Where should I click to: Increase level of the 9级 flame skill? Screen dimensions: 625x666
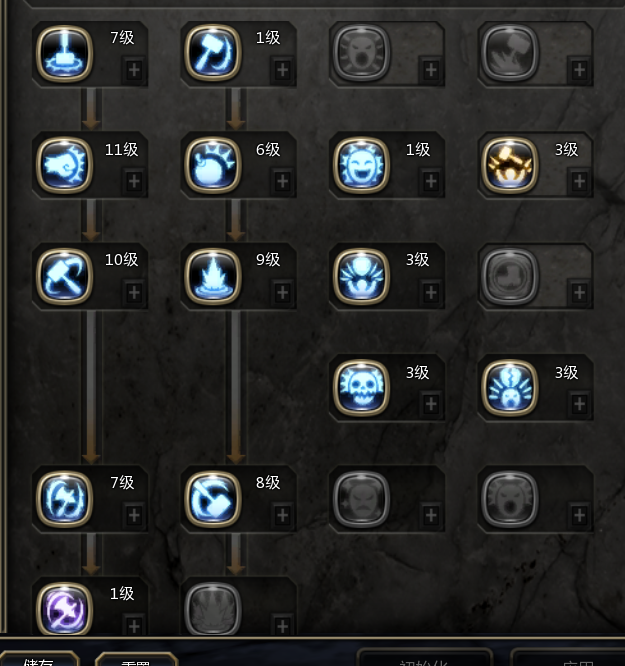pos(283,293)
